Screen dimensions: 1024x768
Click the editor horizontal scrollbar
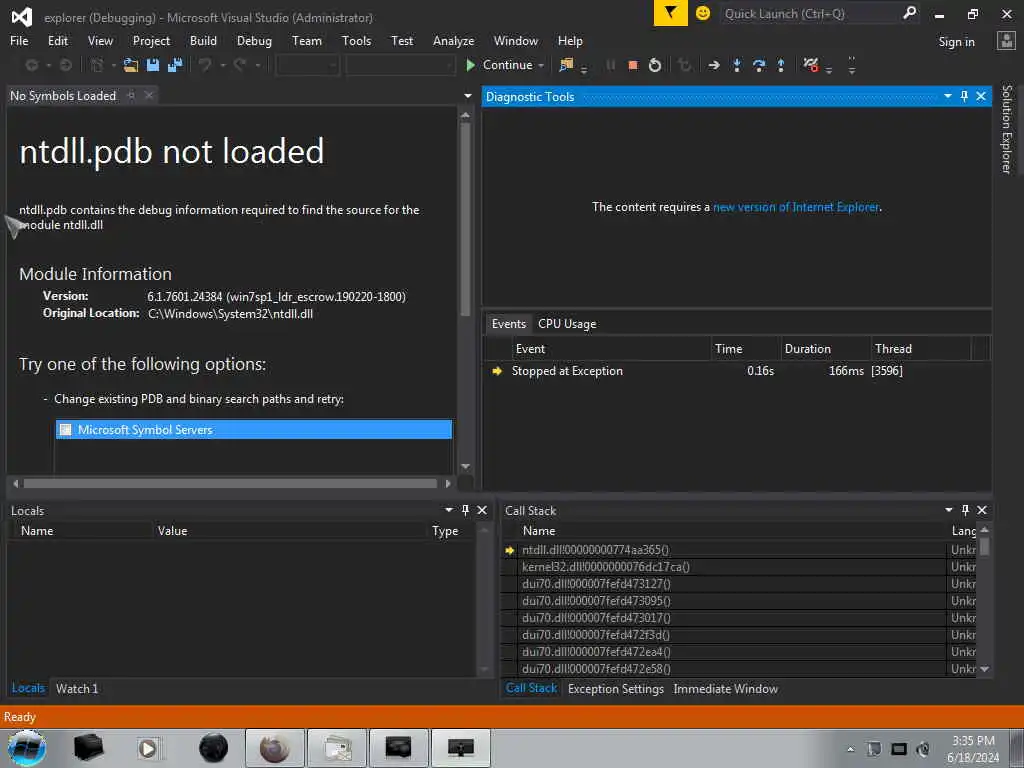click(231, 483)
